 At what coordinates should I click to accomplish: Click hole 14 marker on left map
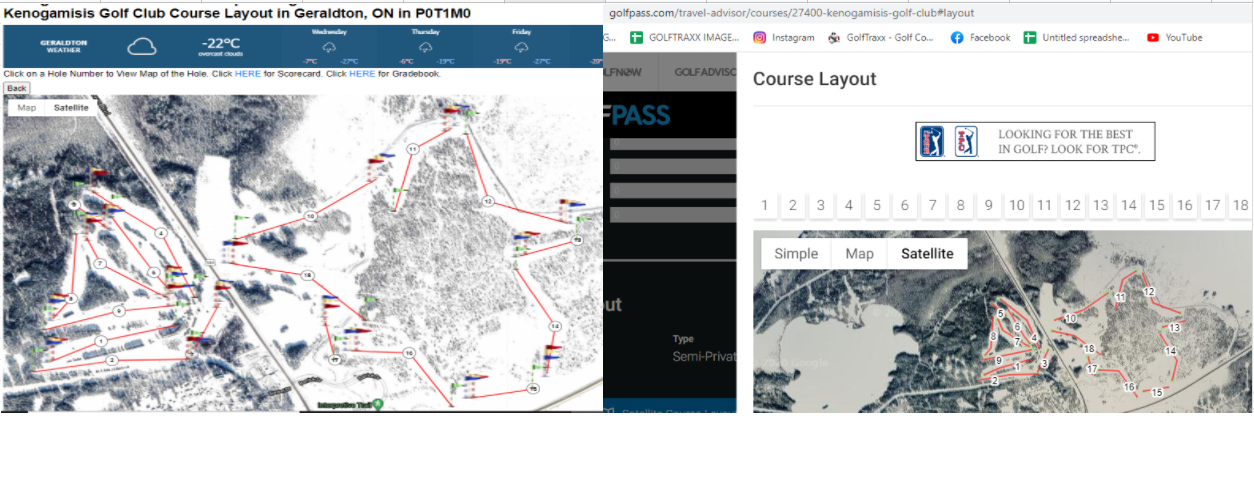[x=554, y=326]
